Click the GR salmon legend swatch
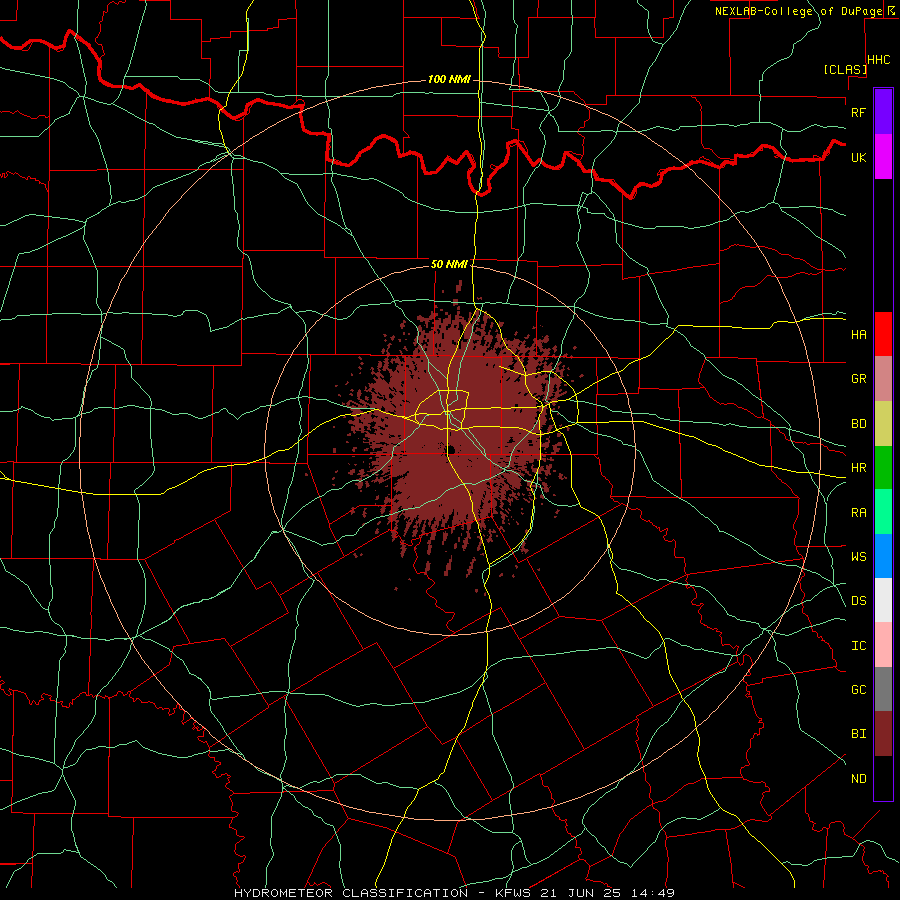Screen dimensions: 900x900 click(883, 379)
